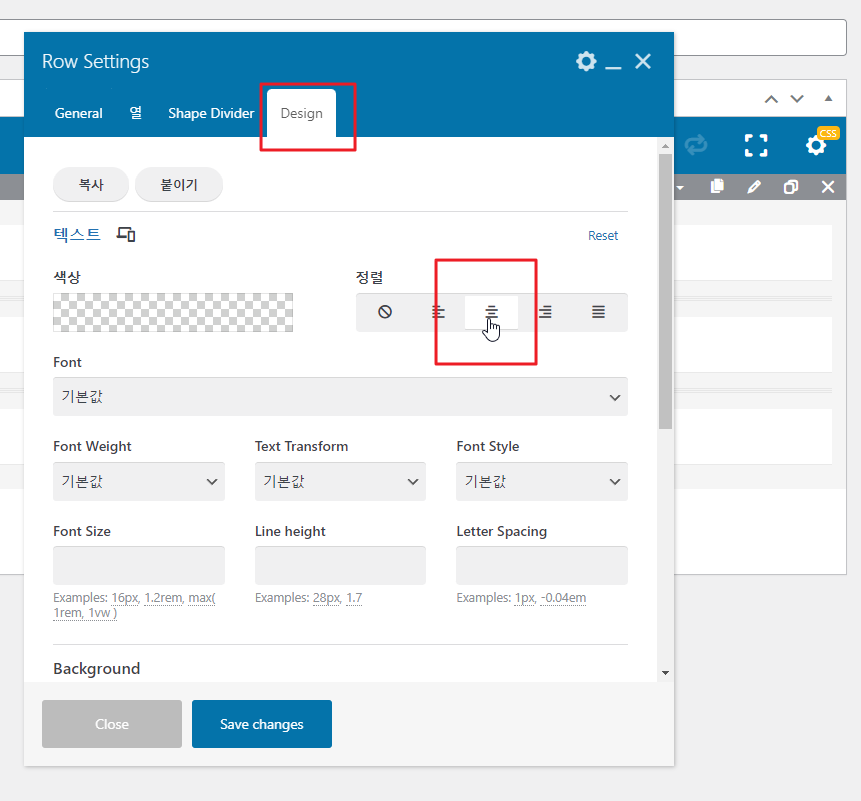
Task: Click the 붙이기 button
Action: coord(179,184)
